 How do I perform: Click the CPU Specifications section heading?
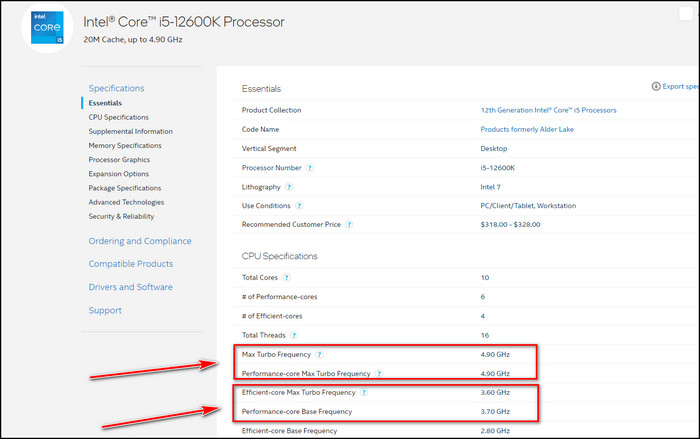point(279,256)
